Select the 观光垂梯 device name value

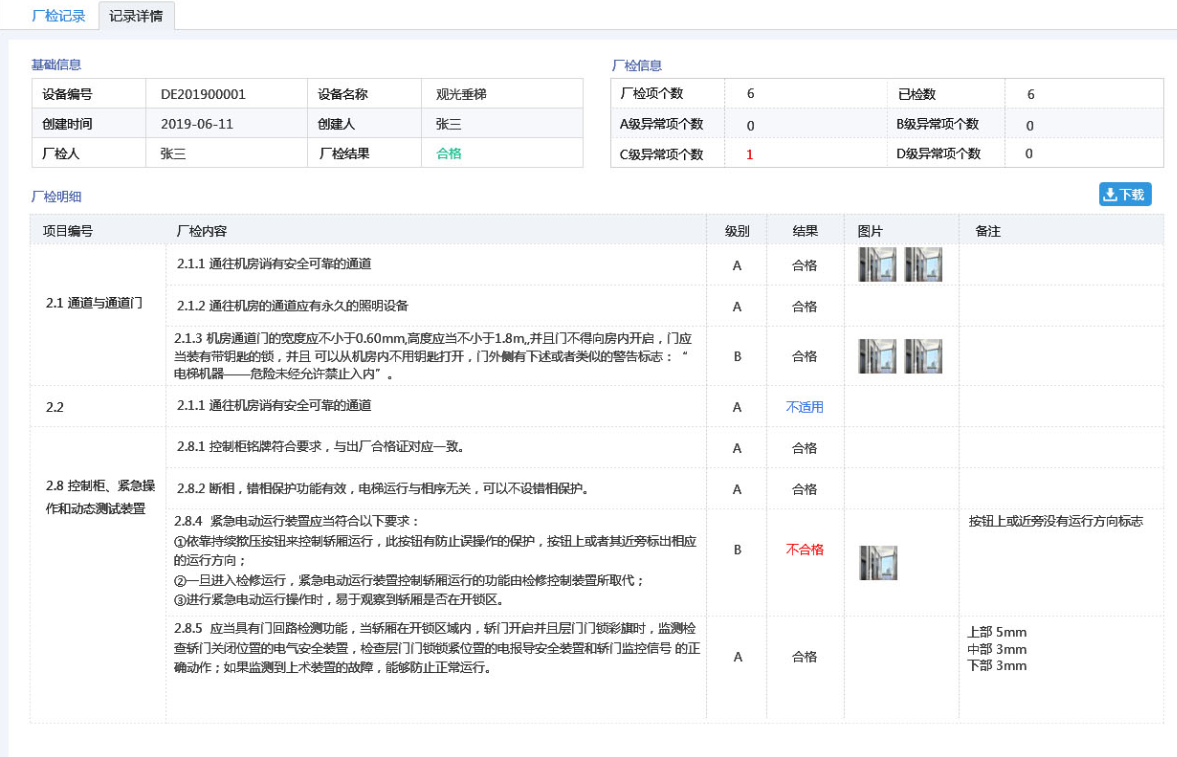461,95
